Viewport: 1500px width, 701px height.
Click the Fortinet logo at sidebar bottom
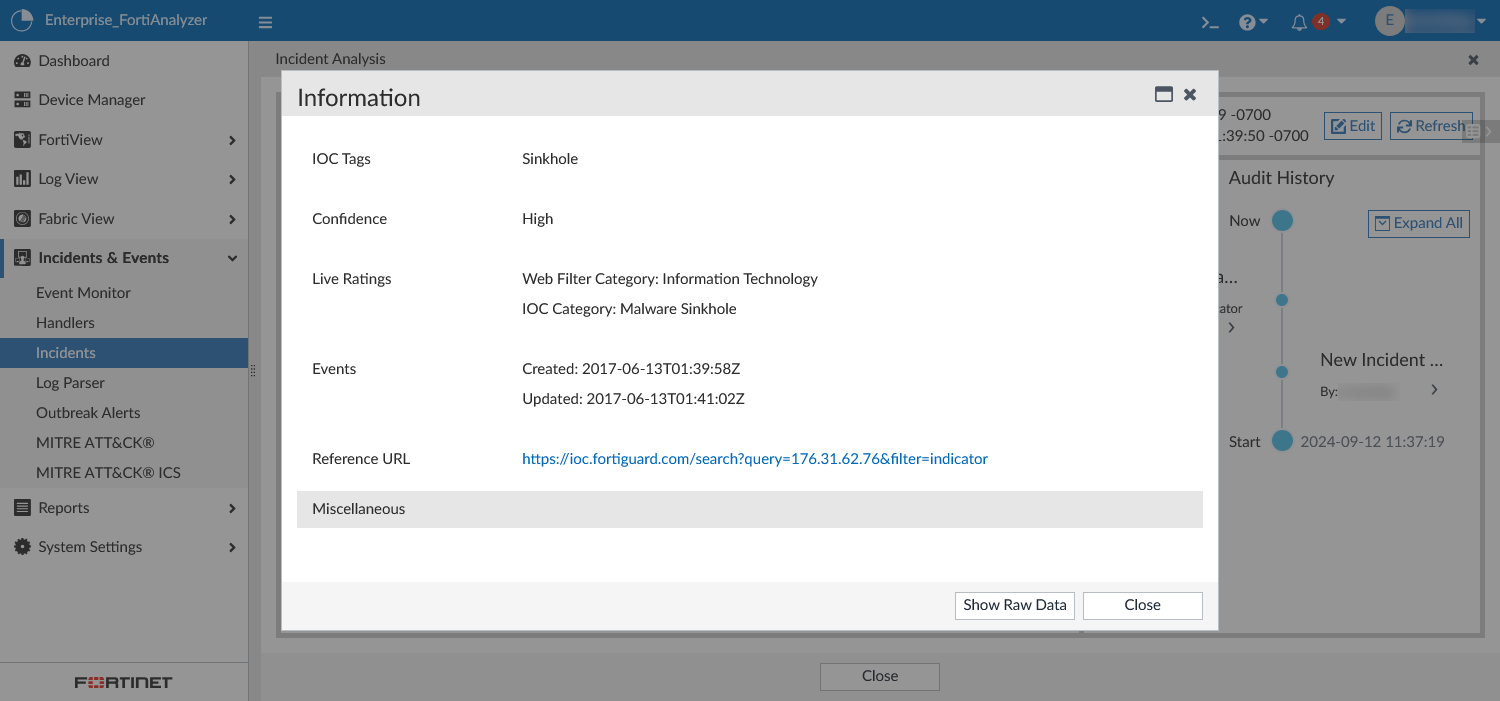[x=124, y=682]
